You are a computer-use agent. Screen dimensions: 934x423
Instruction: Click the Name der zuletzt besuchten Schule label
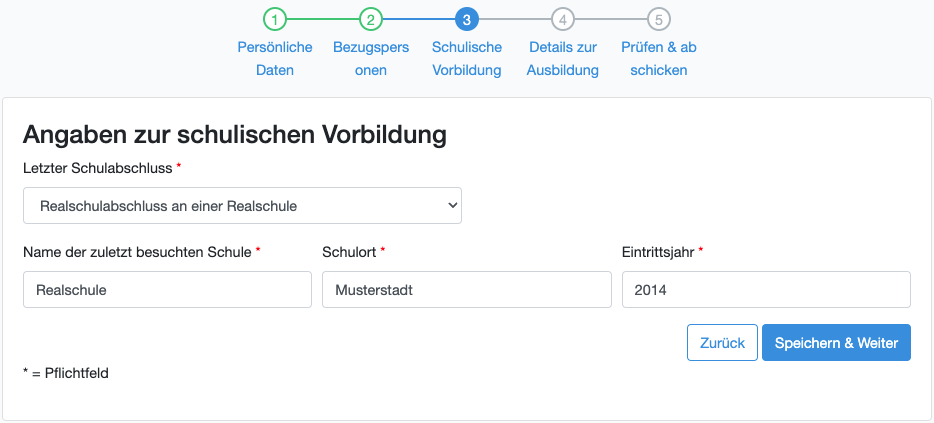tap(137, 252)
